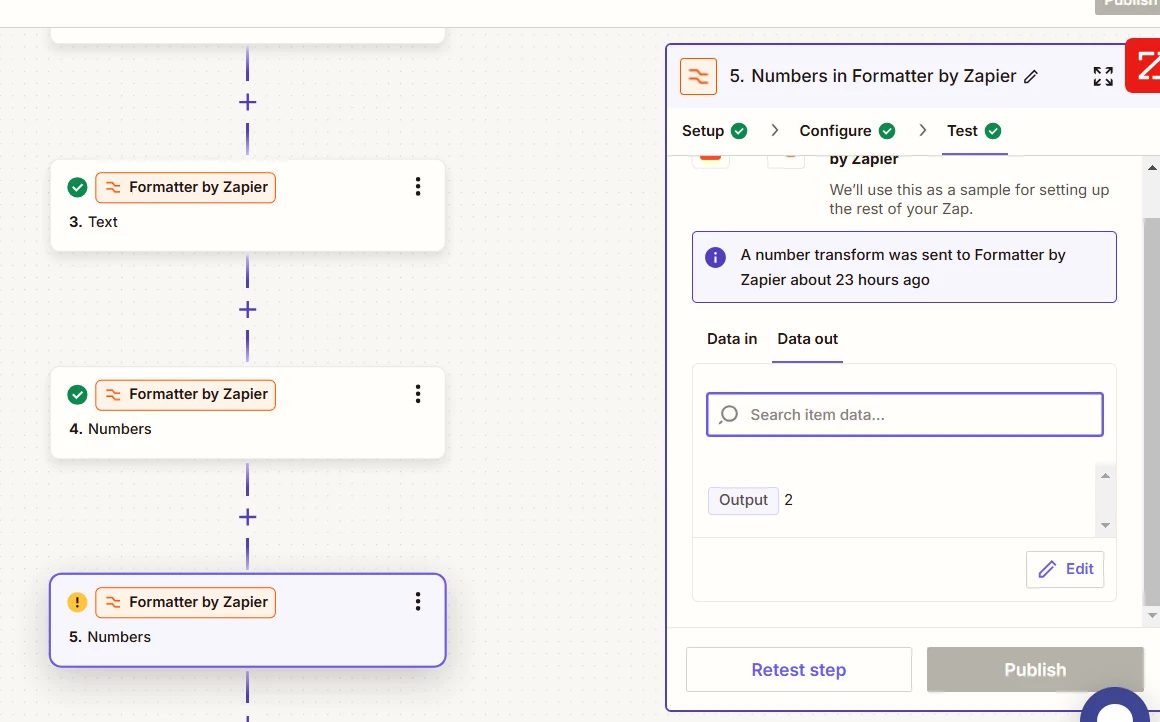Click the green check status on step 4
The height and width of the screenshot is (722, 1160).
pos(77,395)
